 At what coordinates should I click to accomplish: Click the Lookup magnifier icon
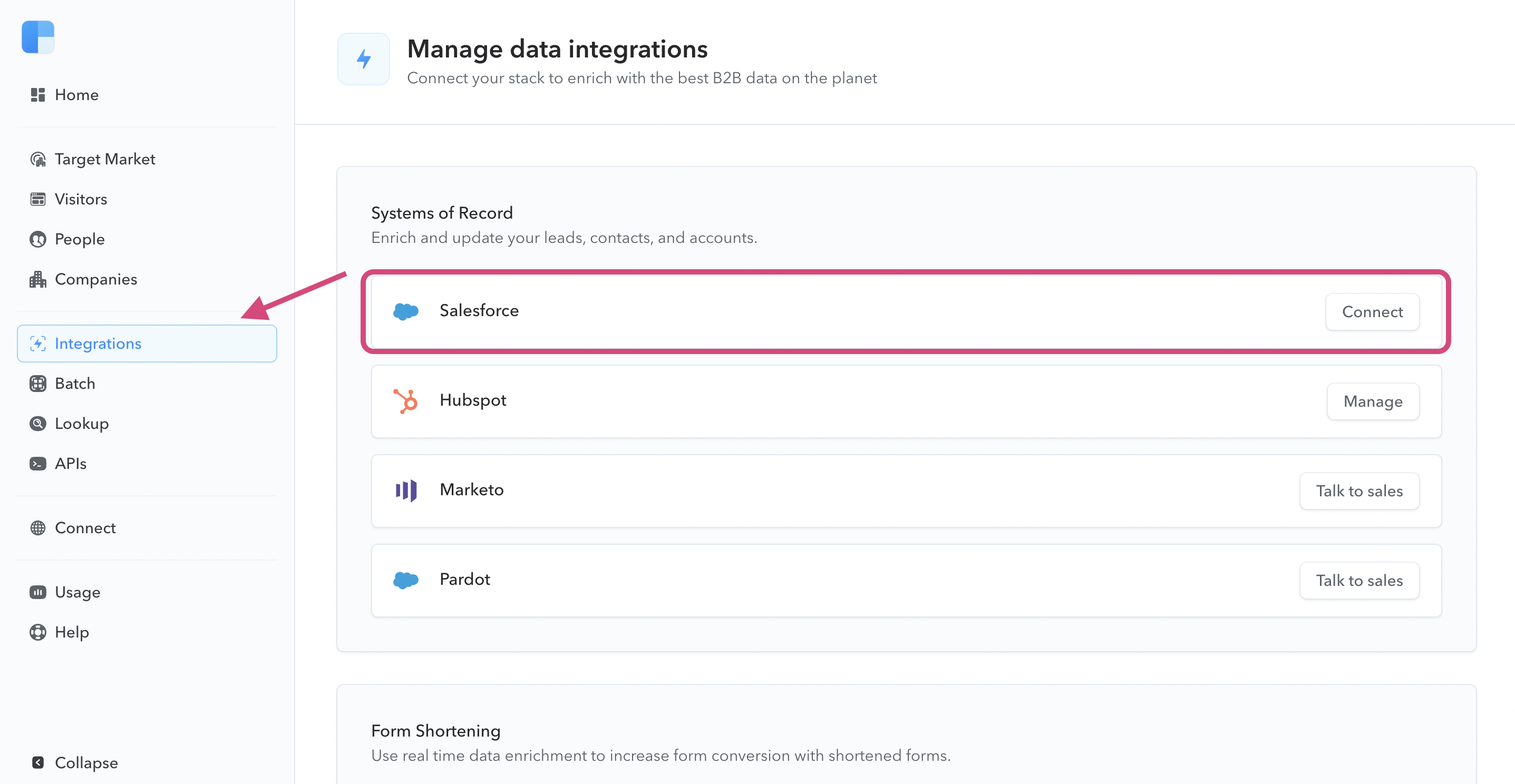37,424
